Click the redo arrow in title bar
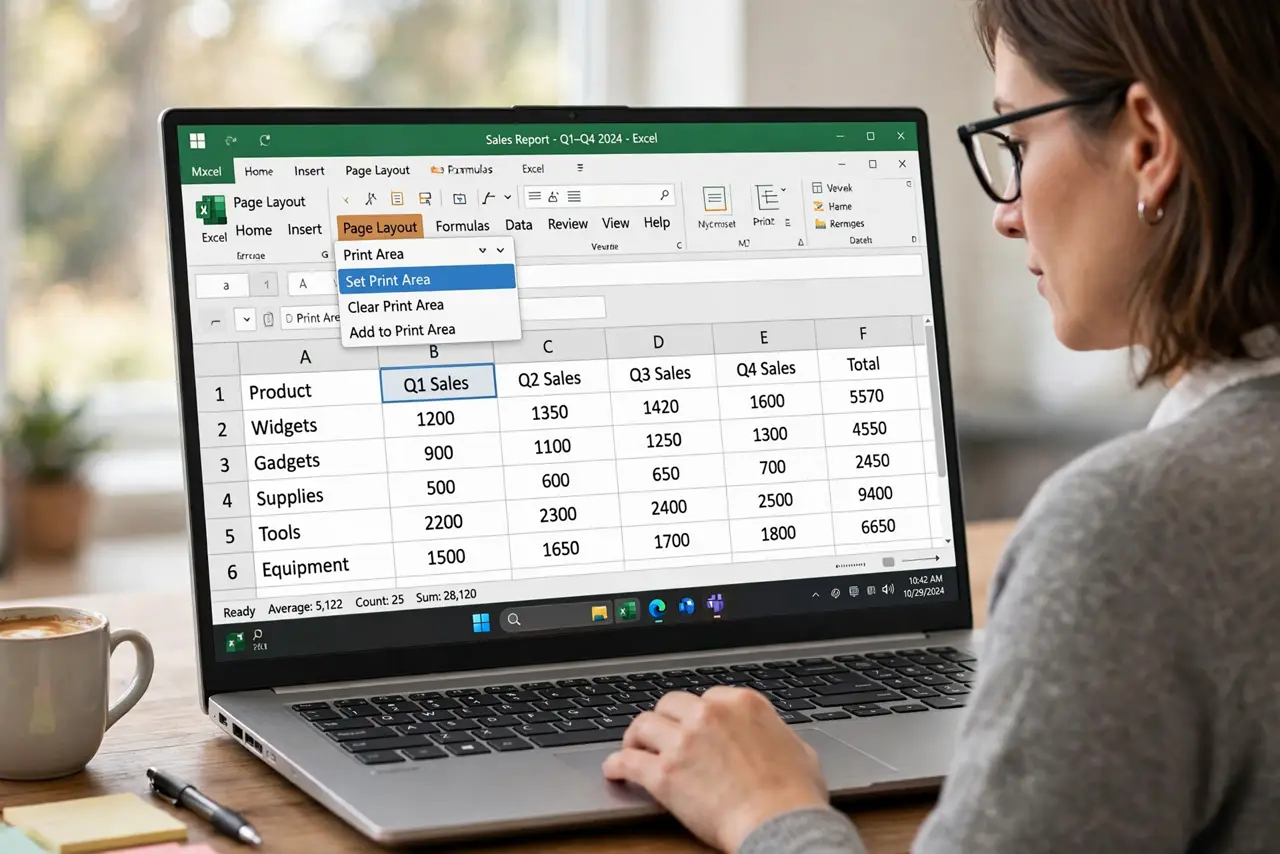The image size is (1280, 854). click(x=265, y=141)
